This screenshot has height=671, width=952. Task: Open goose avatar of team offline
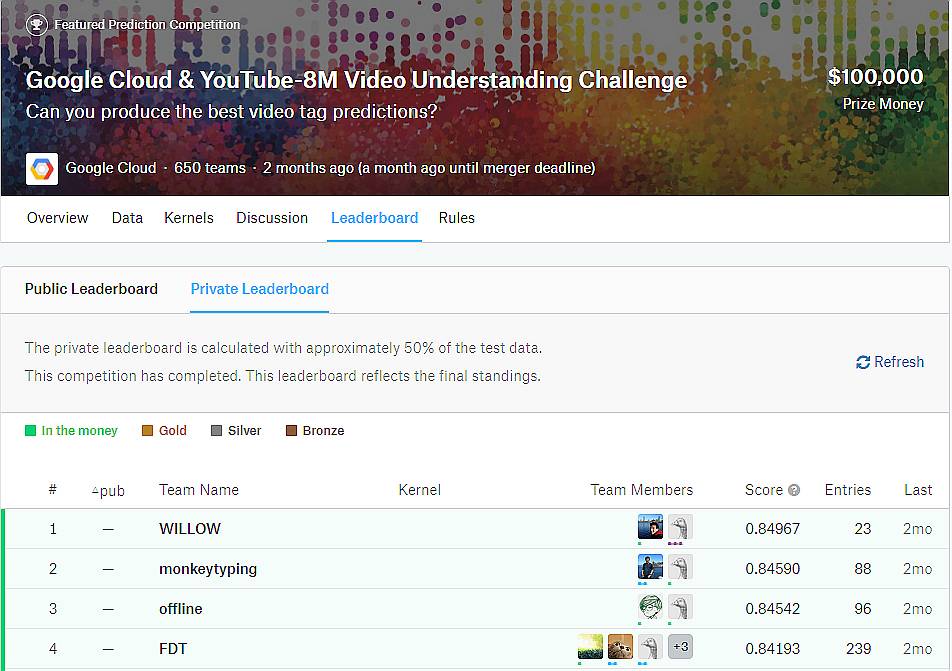tap(680, 607)
